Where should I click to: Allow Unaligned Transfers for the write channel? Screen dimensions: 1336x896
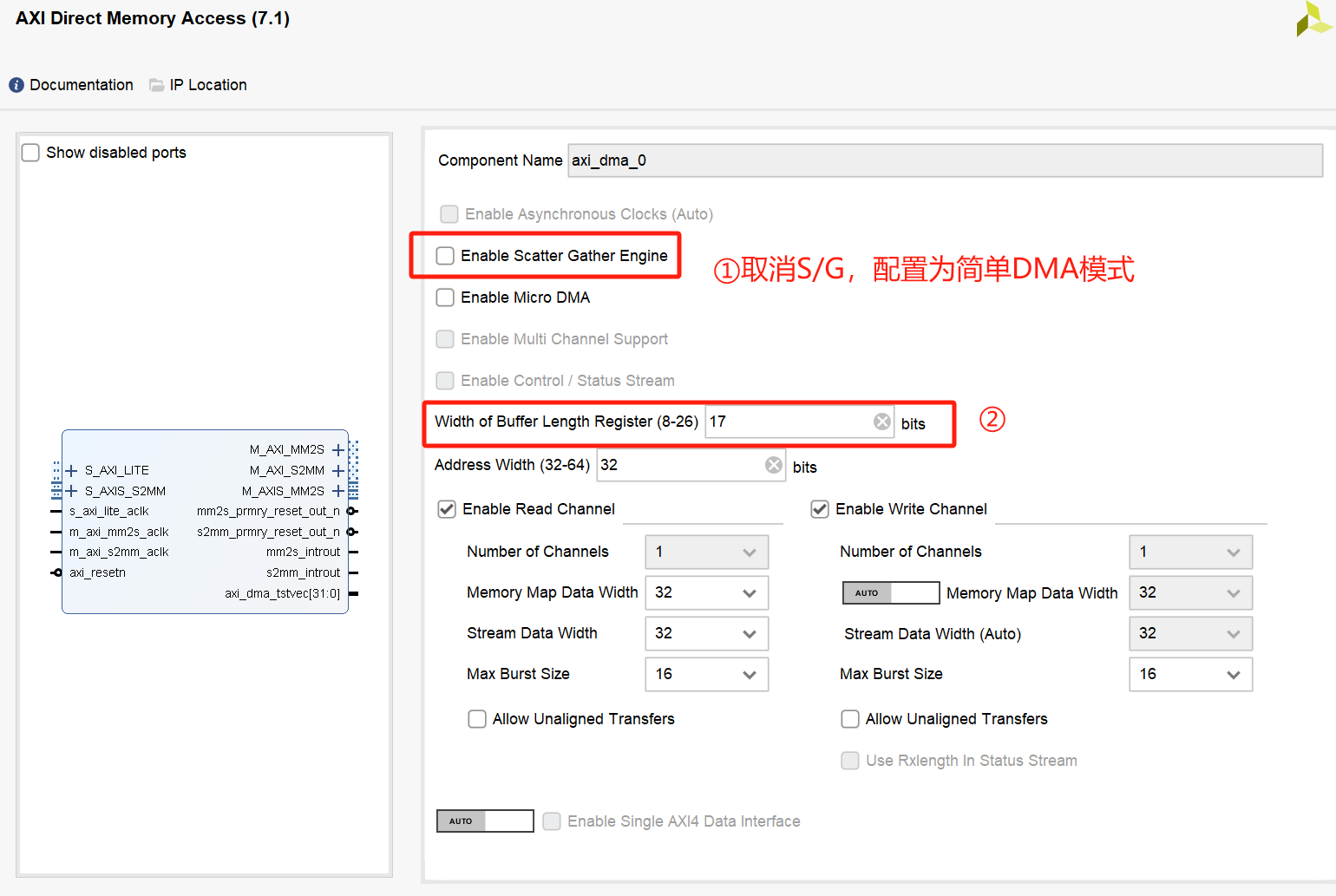click(850, 718)
